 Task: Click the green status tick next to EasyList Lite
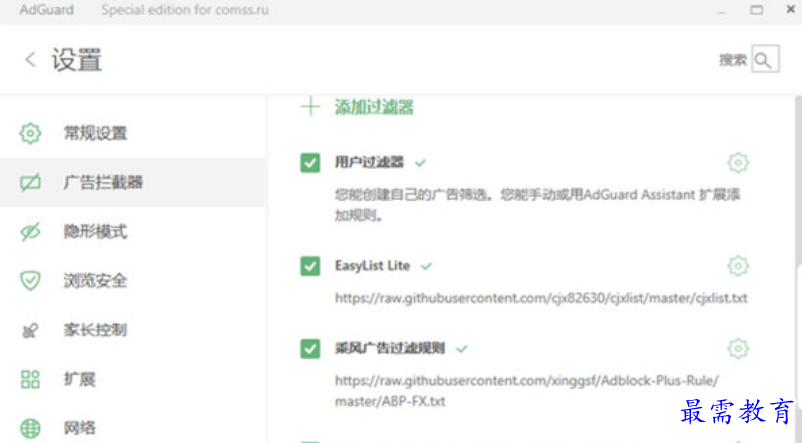[427, 266]
